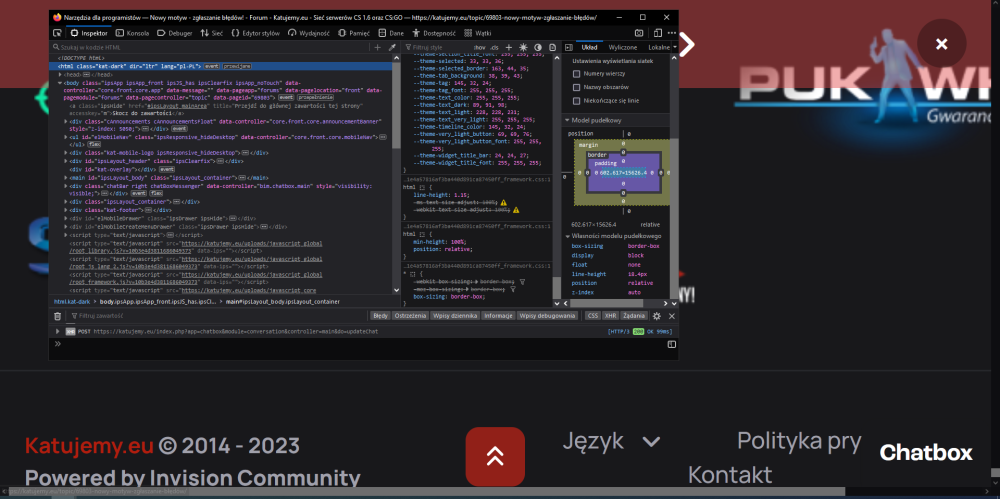Open the sidebar tabs overflow dropdown arrow
Viewport: 1000px width, 499px height.
point(675,47)
